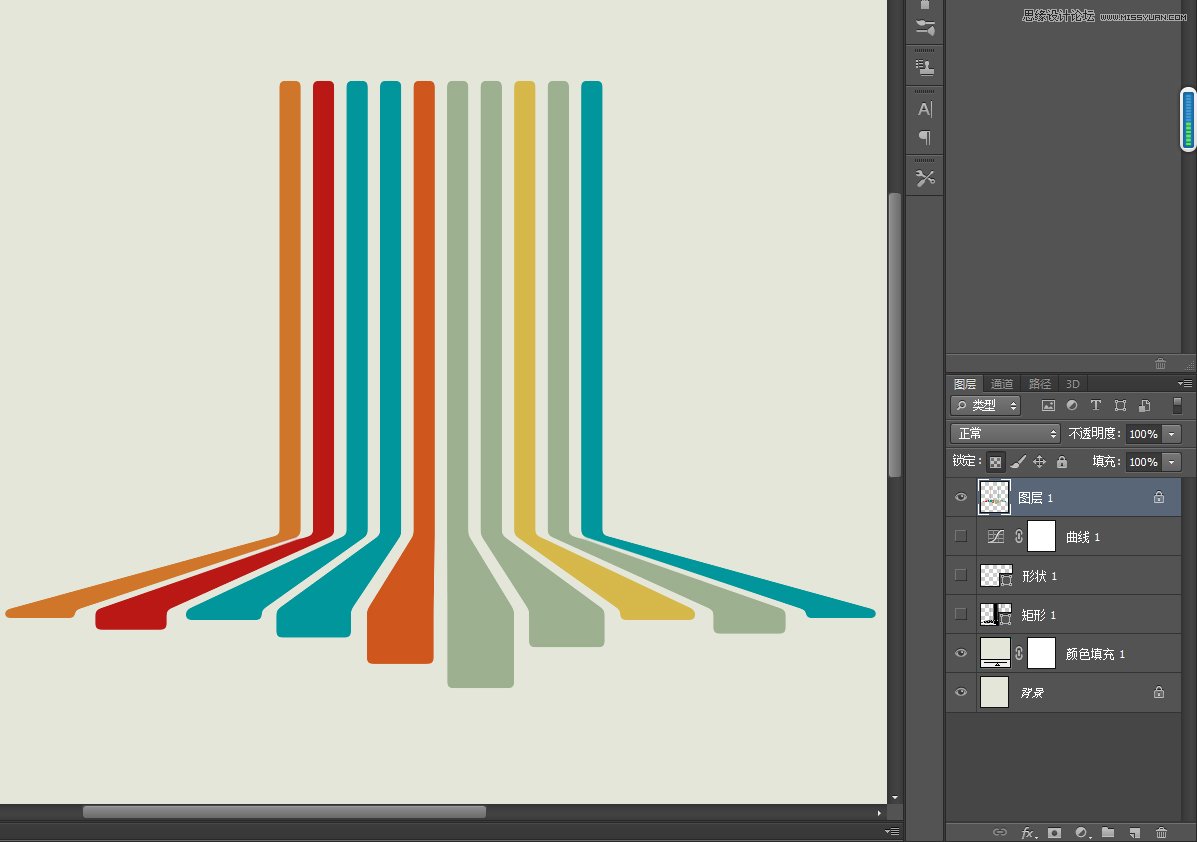Open the Paragraph panel icon
Viewport: 1197px width, 842px height.
(x=924, y=137)
